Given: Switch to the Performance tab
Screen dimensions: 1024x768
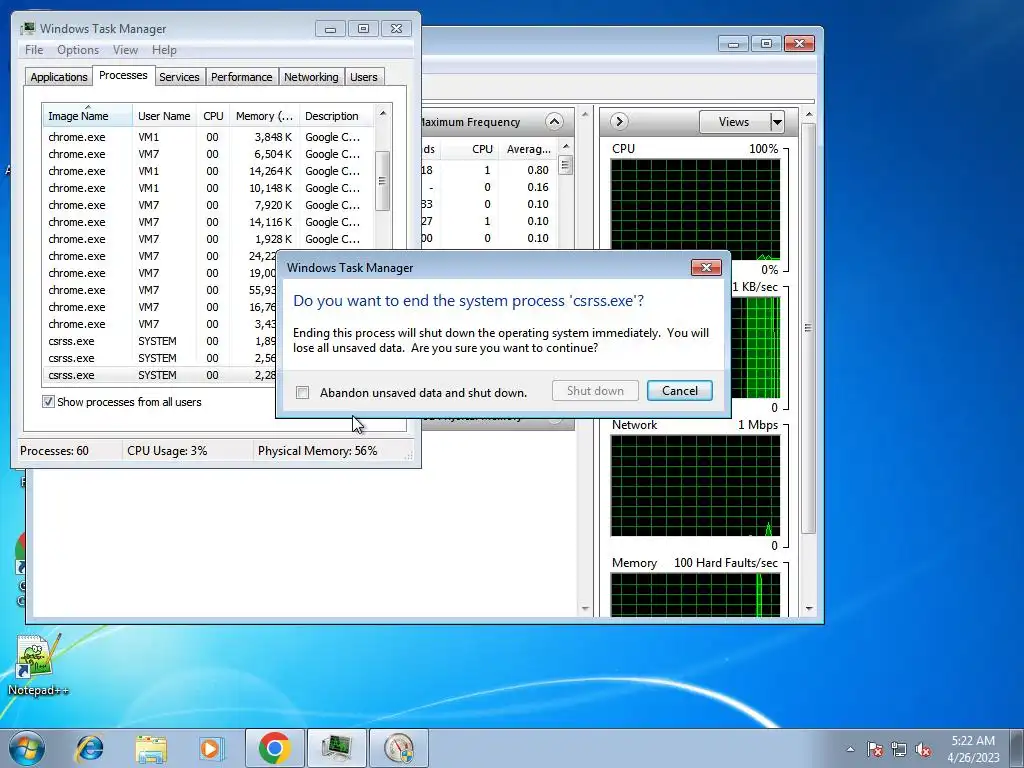Looking at the screenshot, I should click(241, 77).
